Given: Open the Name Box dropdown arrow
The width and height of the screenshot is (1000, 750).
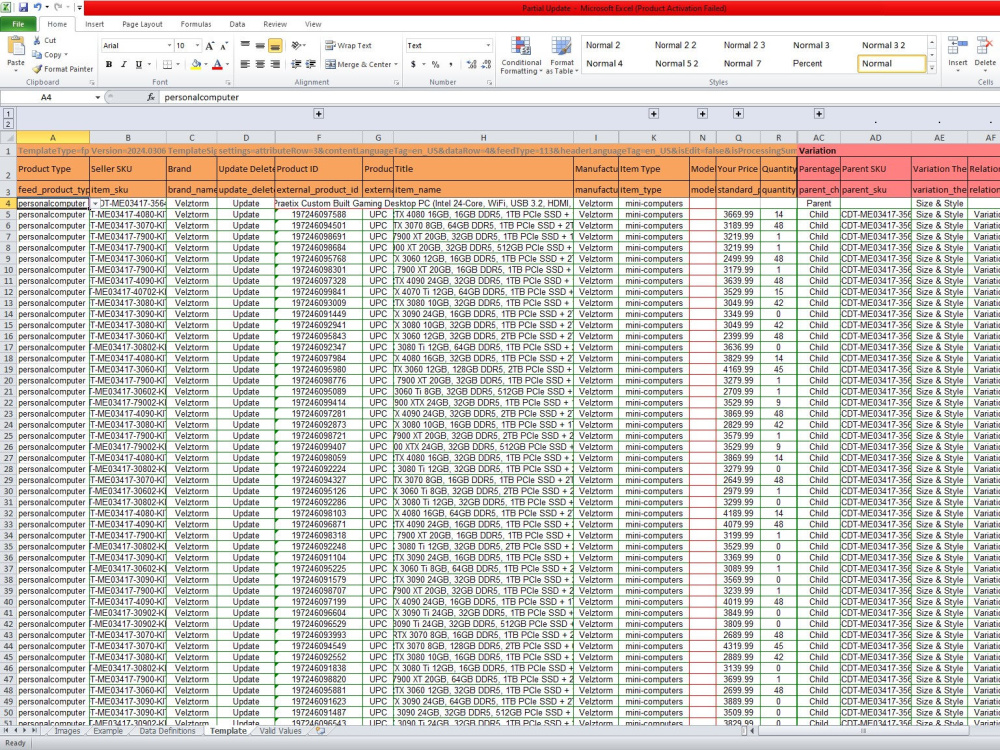Looking at the screenshot, I should (x=98, y=97).
